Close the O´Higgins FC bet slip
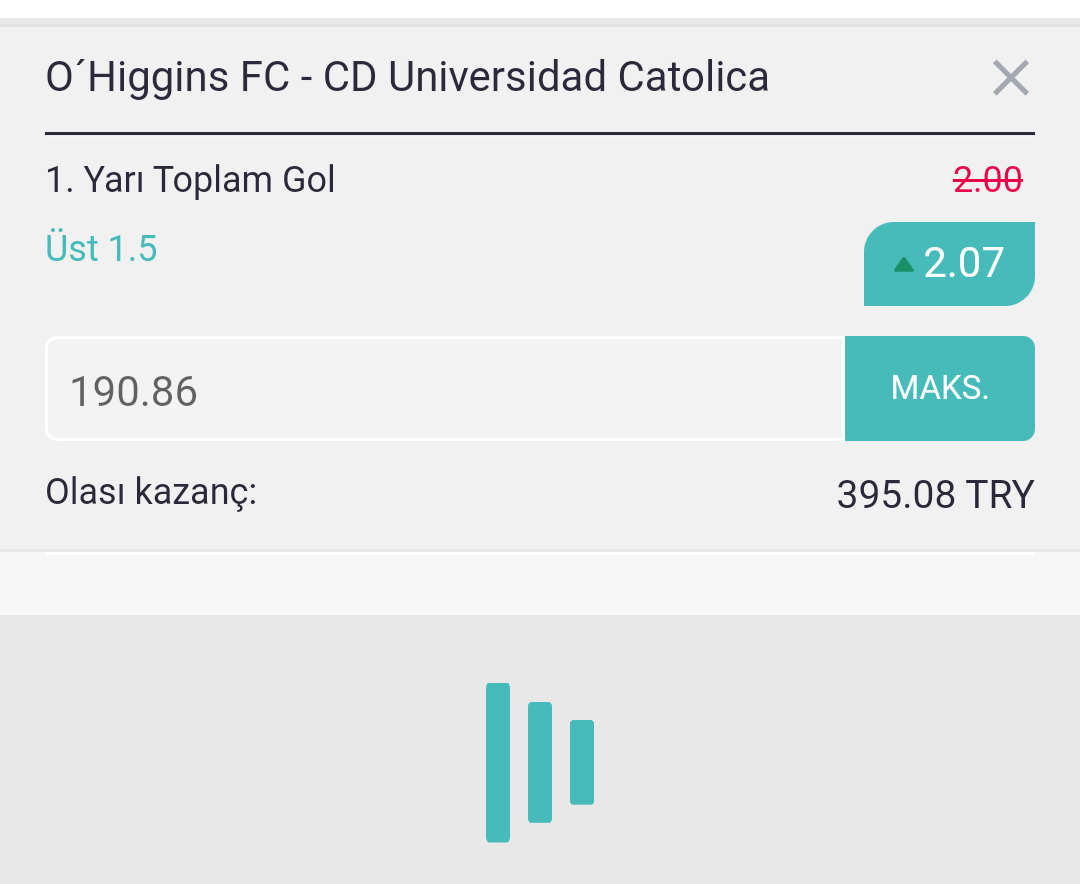Image resolution: width=1080 pixels, height=884 pixels. (1010, 77)
